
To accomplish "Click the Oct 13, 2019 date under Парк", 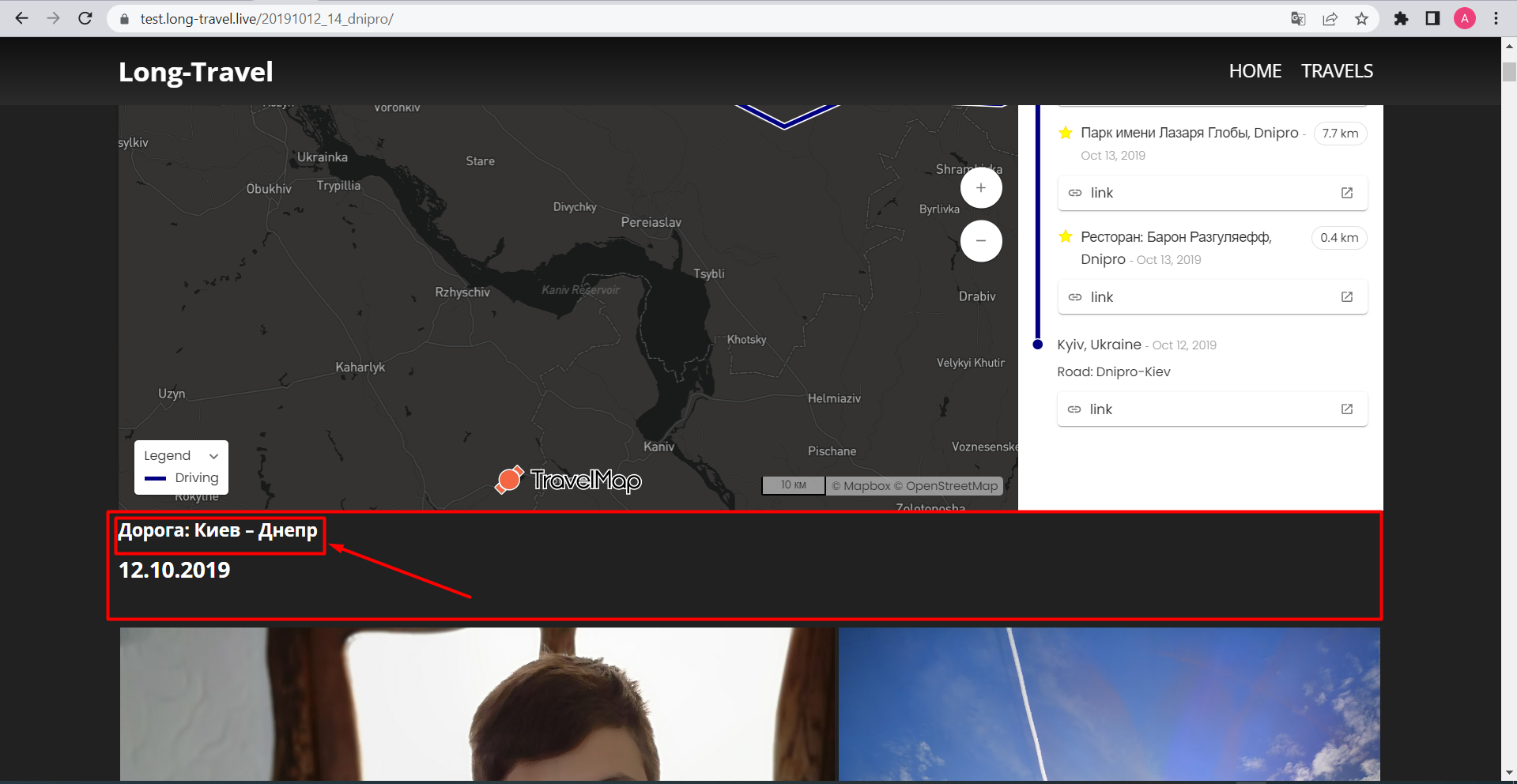I will coord(1113,156).
